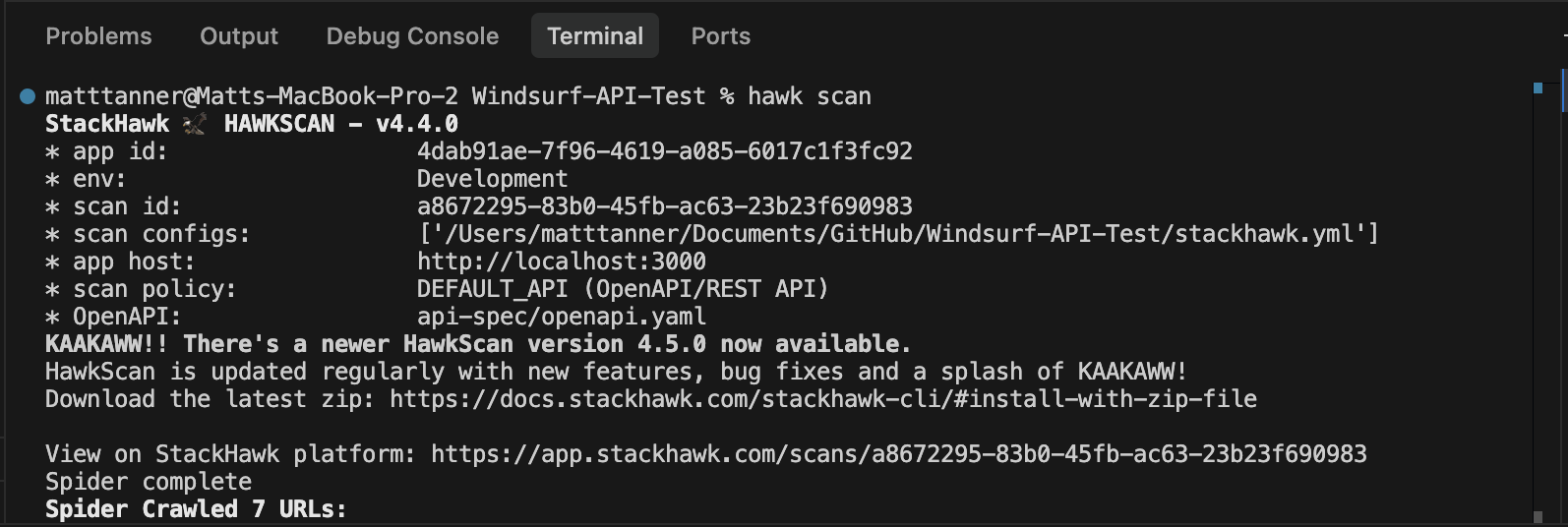The height and width of the screenshot is (527, 1568).
Task: Click the 'Spider Crawled 7 URLs' line
Action: tap(196, 509)
